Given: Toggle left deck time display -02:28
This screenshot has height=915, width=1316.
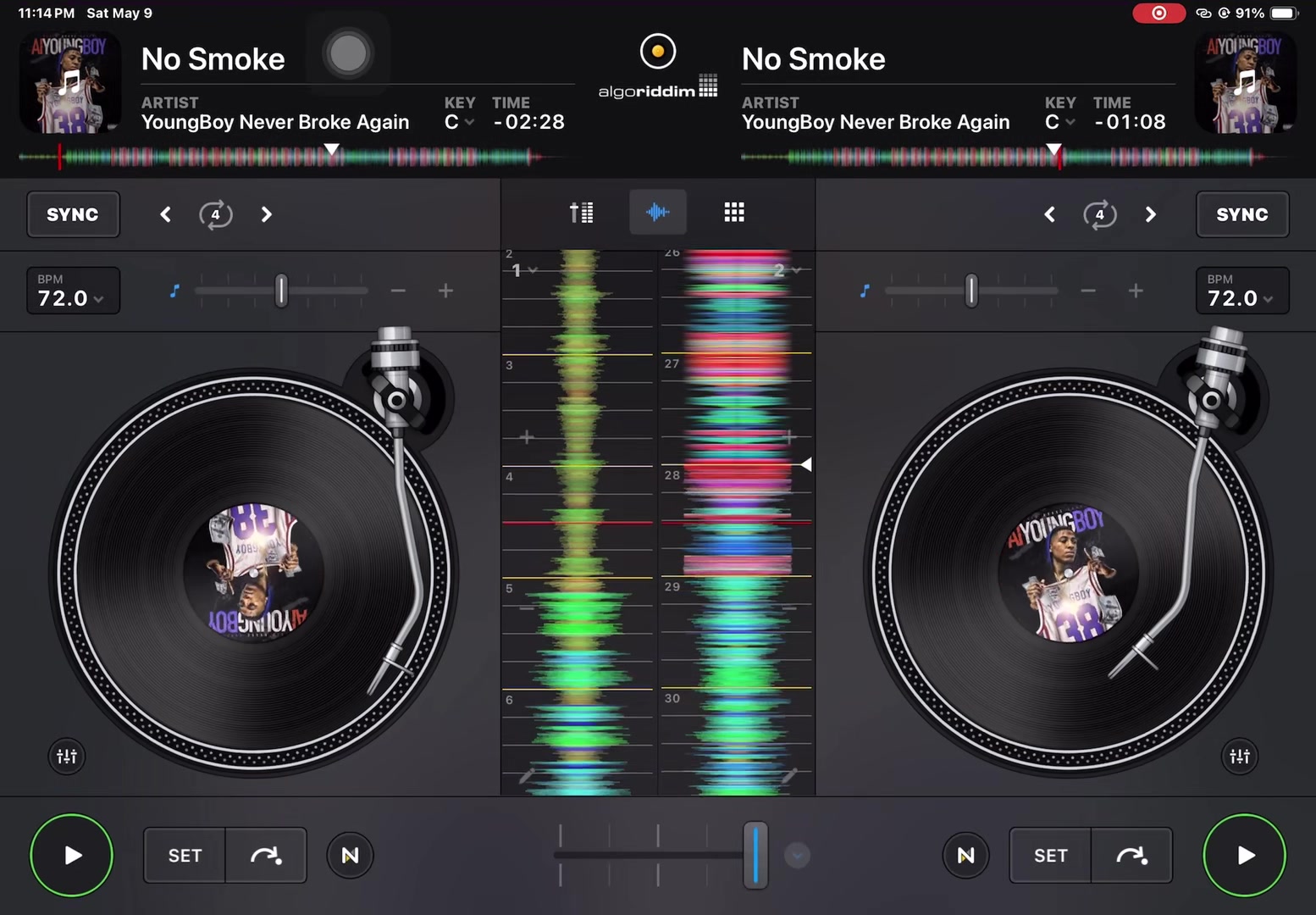Looking at the screenshot, I should pyautogui.click(x=528, y=122).
